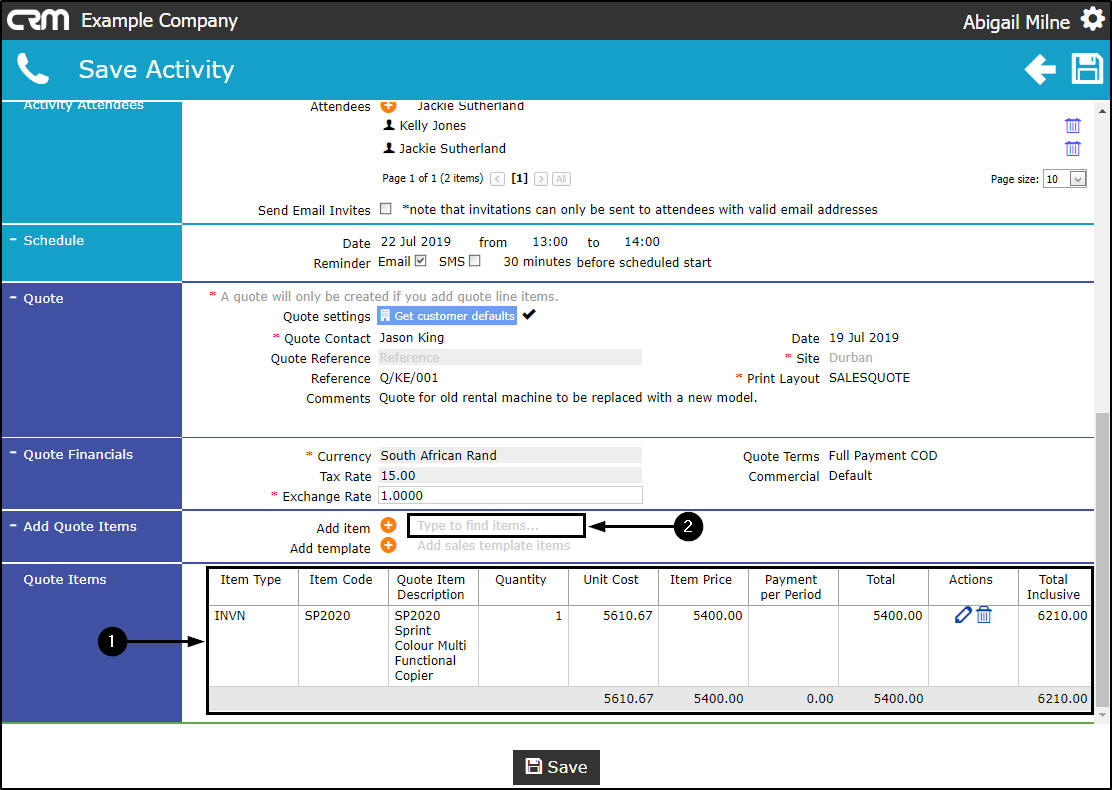Viewport: 1112px width, 790px height.
Task: Edit the SP2020 quote item with pencil
Action: 963,616
